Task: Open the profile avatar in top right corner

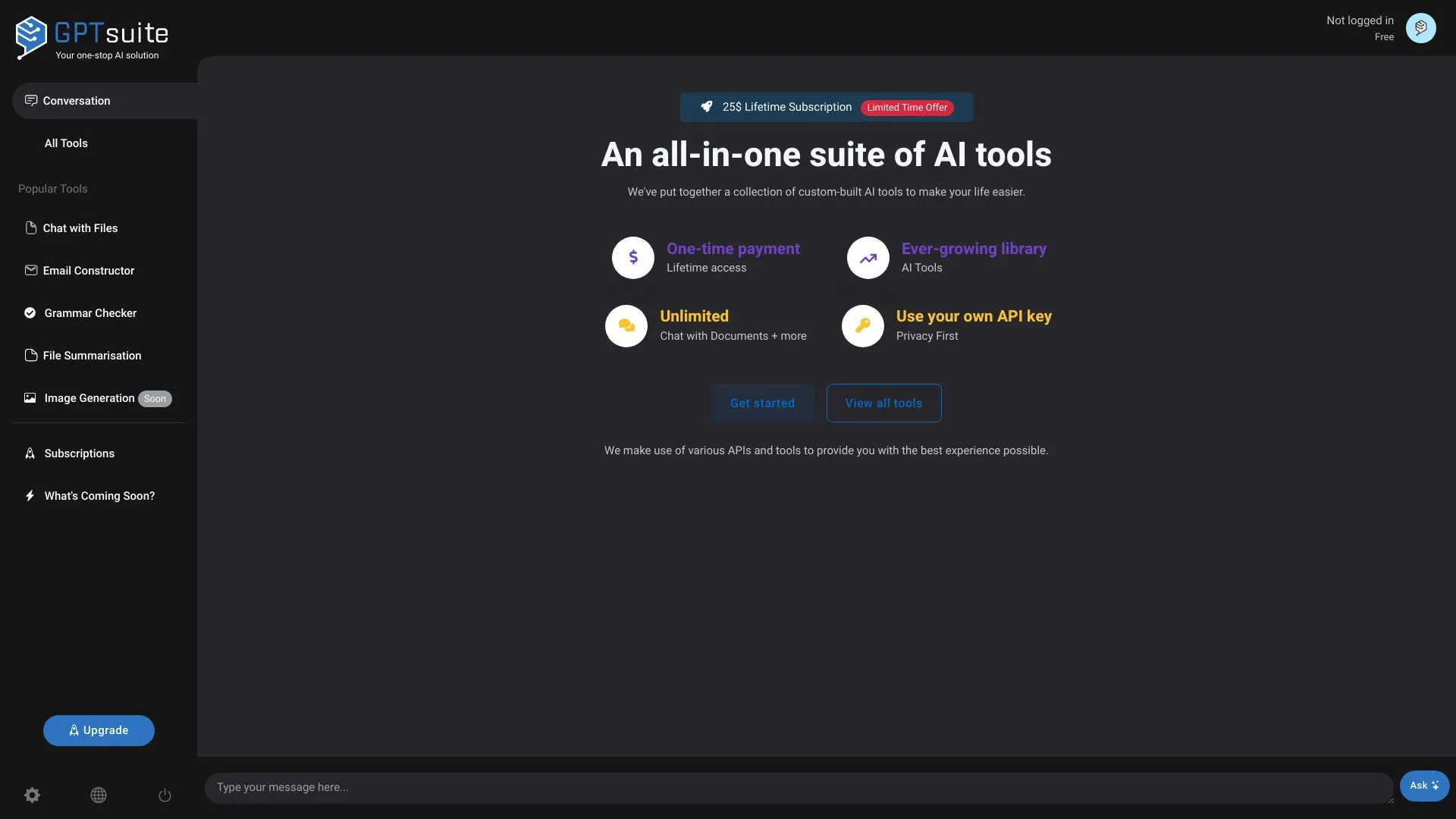Action: click(x=1421, y=28)
